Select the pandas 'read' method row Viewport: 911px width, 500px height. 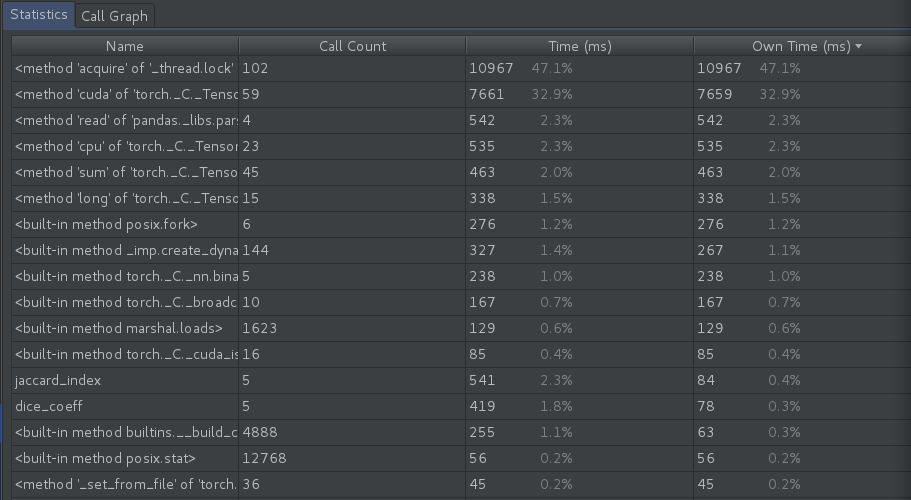pos(126,120)
